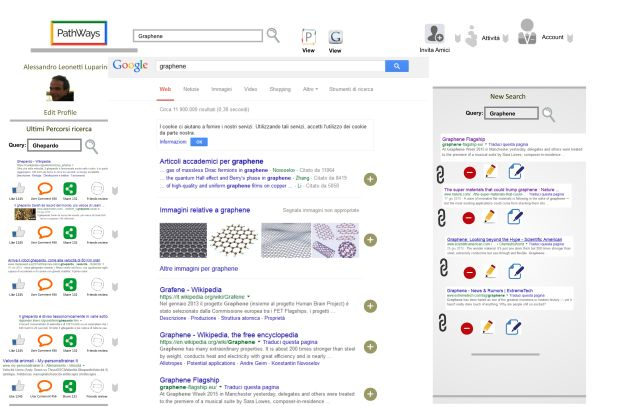Switch to the PathWays 'P' View
The image size is (620, 407).
pos(308,37)
